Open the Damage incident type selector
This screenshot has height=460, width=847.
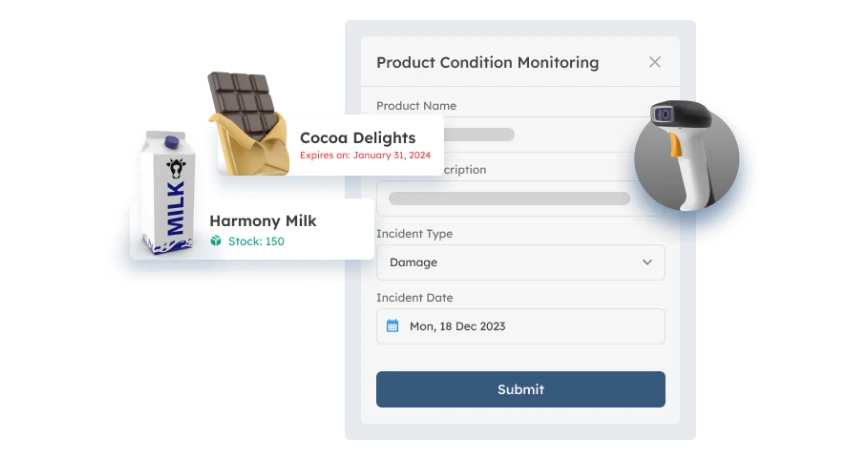click(x=519, y=262)
